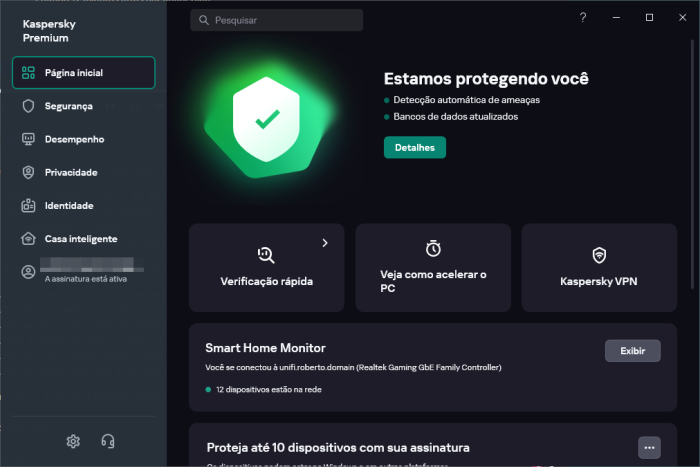Viewport: 700px width, 467px height.
Task: Expand the Verificação rápida arrow
Action: [324, 243]
